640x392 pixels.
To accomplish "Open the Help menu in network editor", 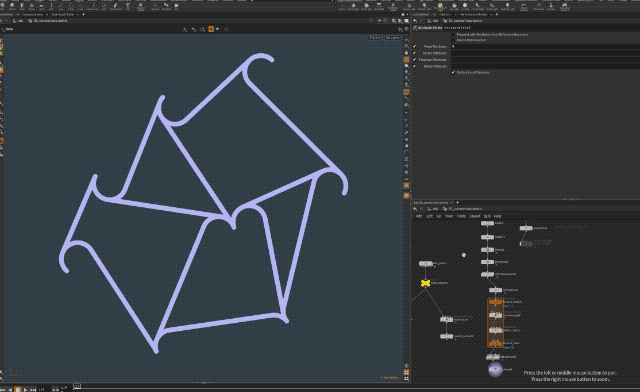I will point(498,216).
